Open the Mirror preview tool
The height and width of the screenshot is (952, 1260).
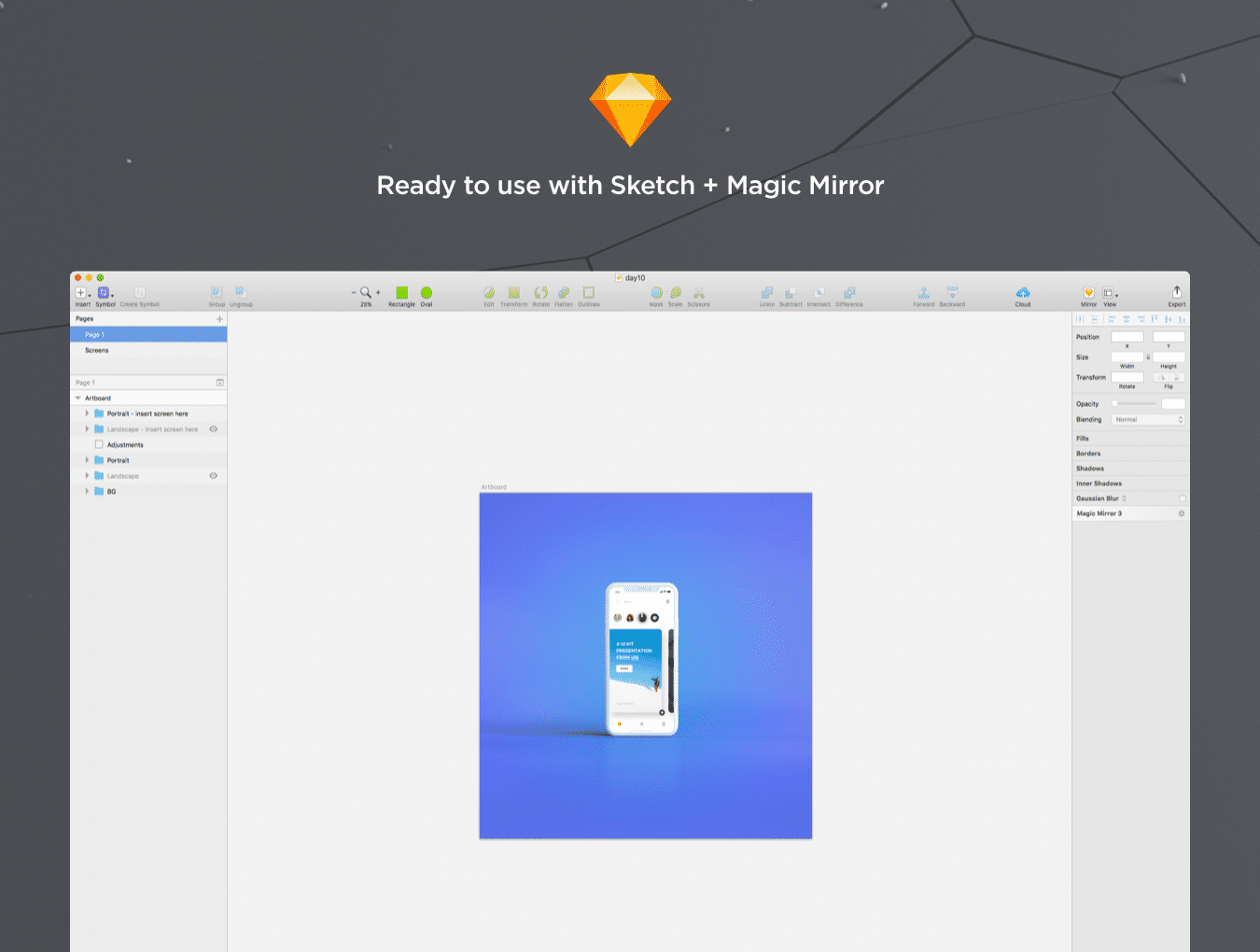[1088, 293]
